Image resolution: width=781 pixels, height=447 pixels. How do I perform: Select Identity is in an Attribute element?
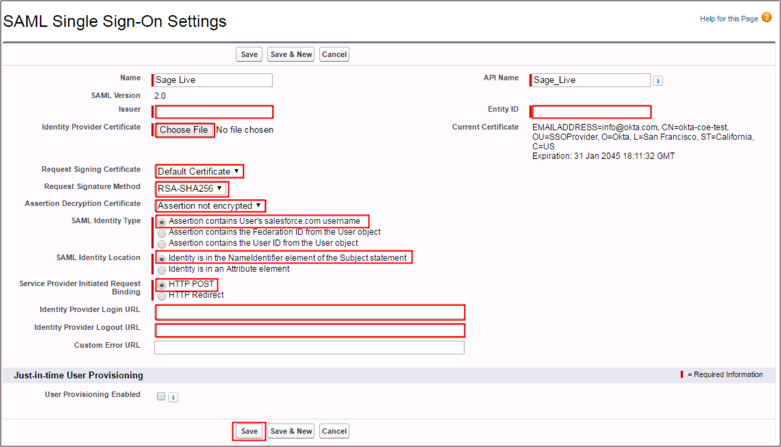[162, 269]
